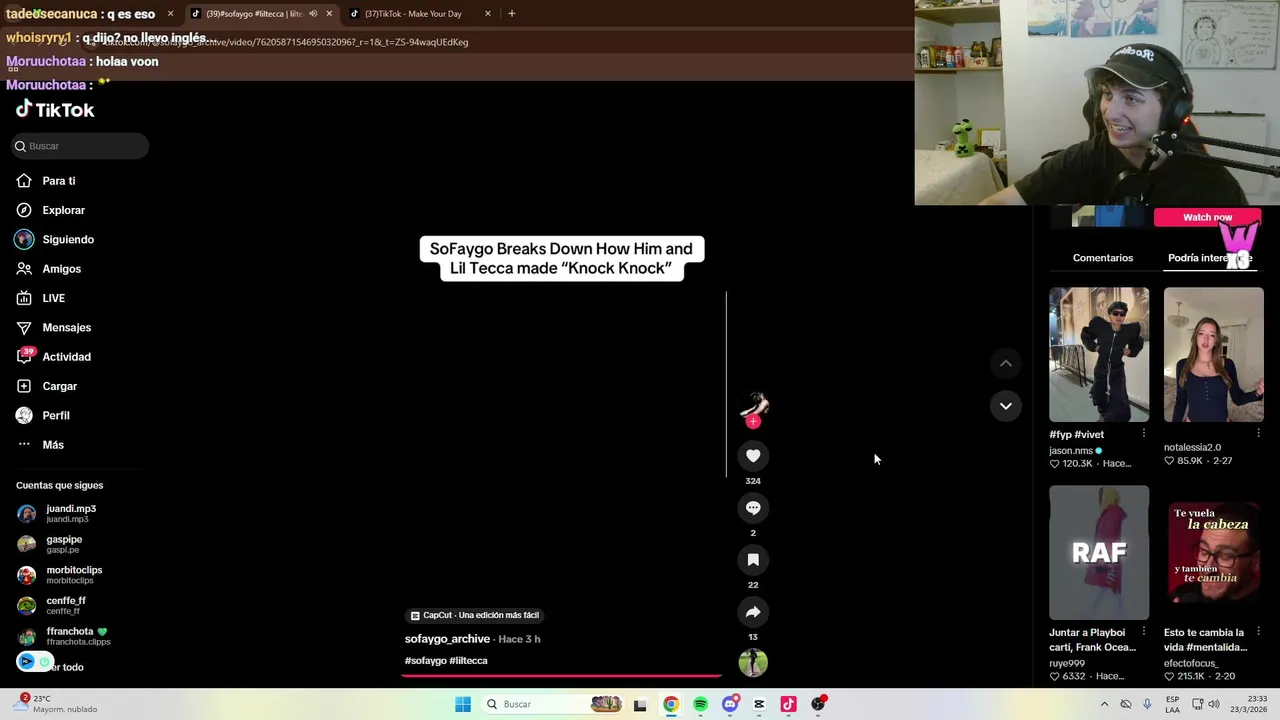This screenshot has width=1280, height=720.
Task: Open the sofaygo_archive profile link
Action: [447, 639]
